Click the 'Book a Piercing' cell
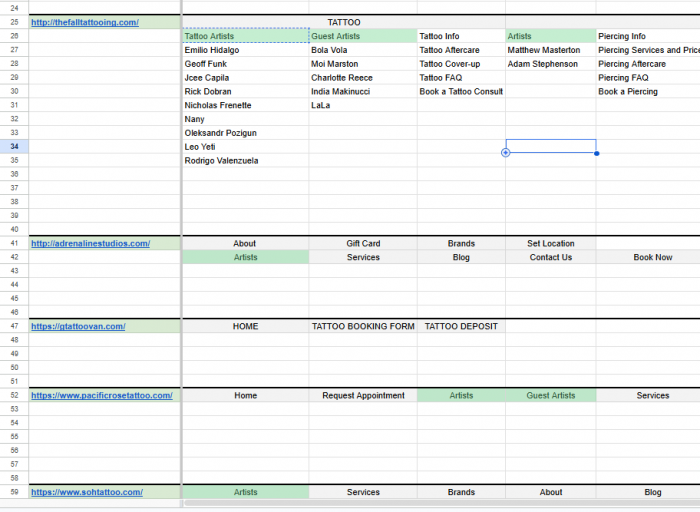This screenshot has width=700, height=512. click(648, 92)
